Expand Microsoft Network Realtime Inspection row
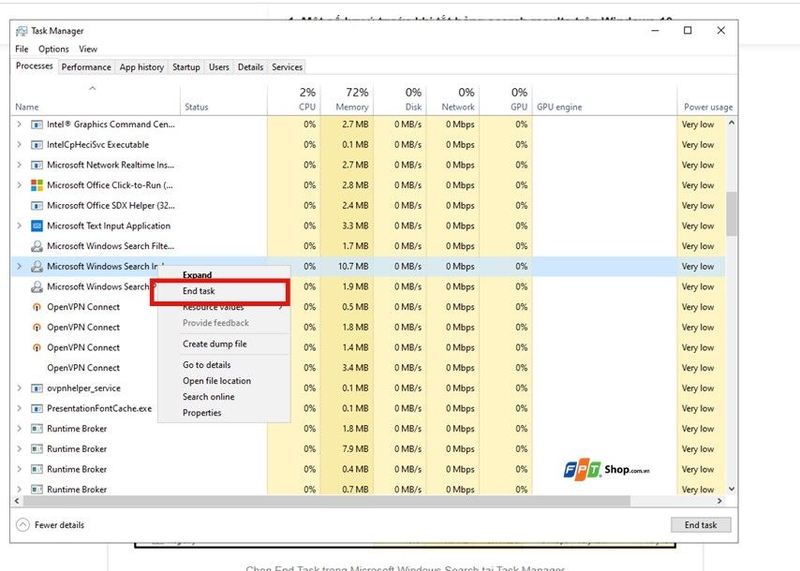800x571 pixels. (x=19, y=165)
